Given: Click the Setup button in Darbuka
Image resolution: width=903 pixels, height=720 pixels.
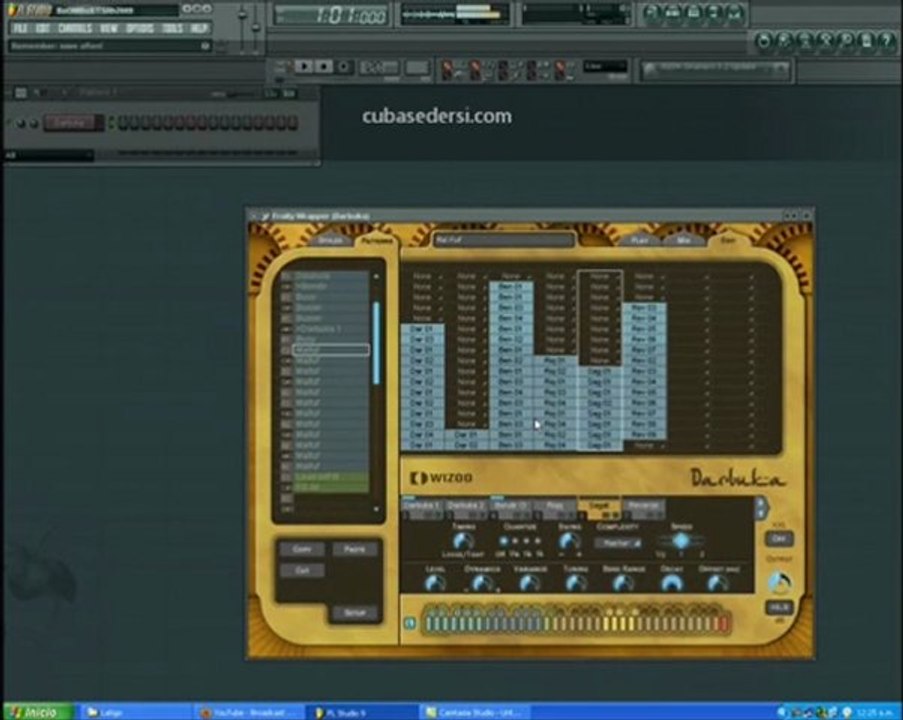Looking at the screenshot, I should (355, 613).
